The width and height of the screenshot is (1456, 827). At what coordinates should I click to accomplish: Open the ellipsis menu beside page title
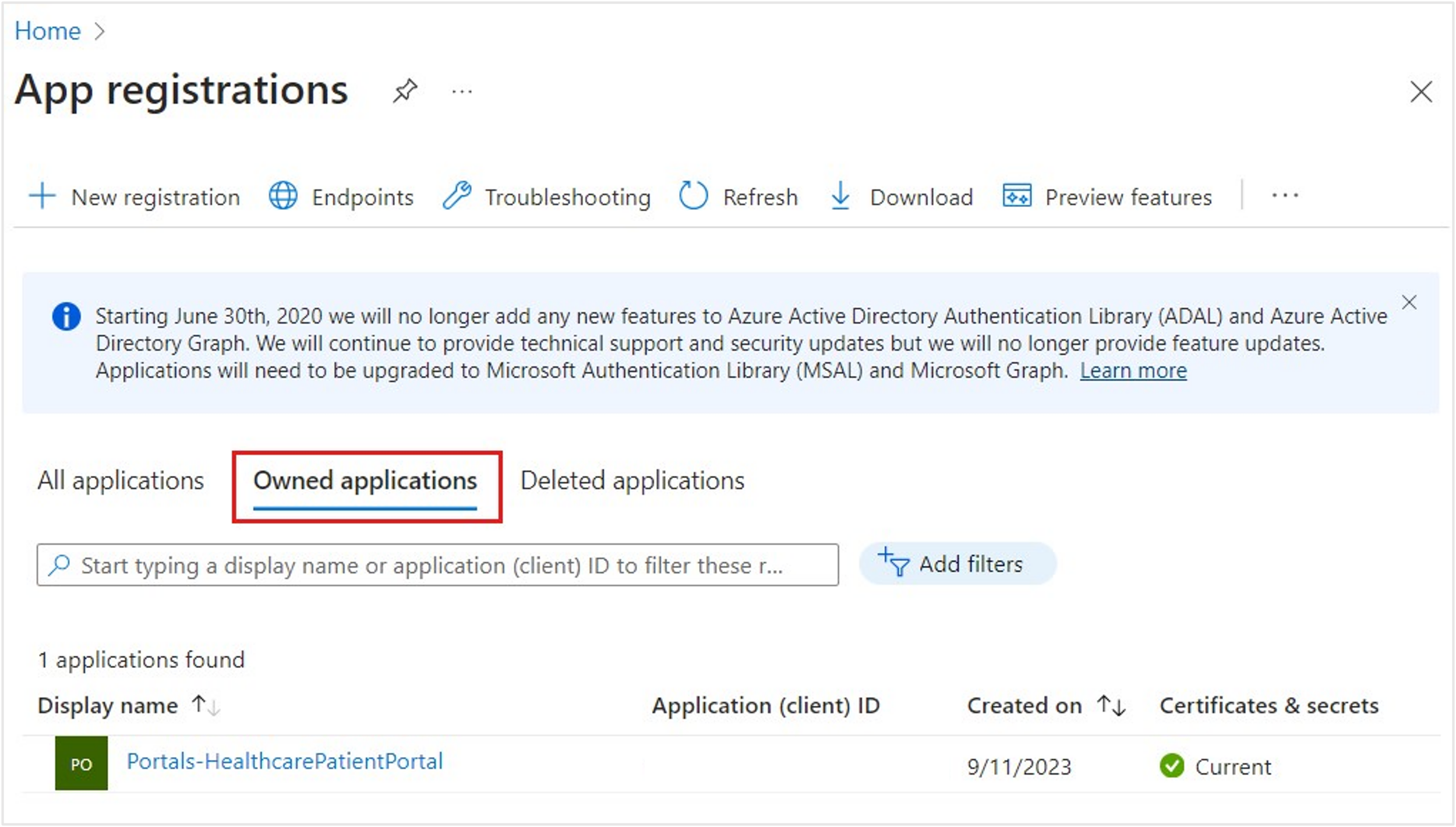point(462,91)
